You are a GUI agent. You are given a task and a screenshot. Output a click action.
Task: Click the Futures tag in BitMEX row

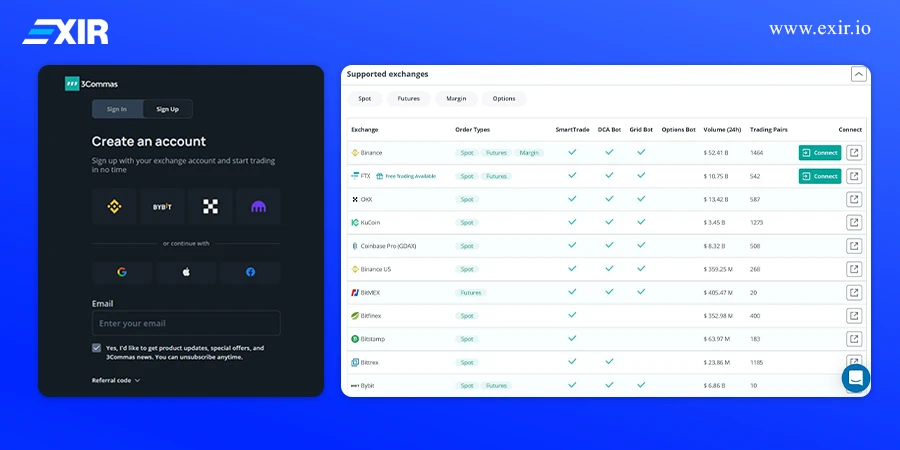(x=471, y=293)
